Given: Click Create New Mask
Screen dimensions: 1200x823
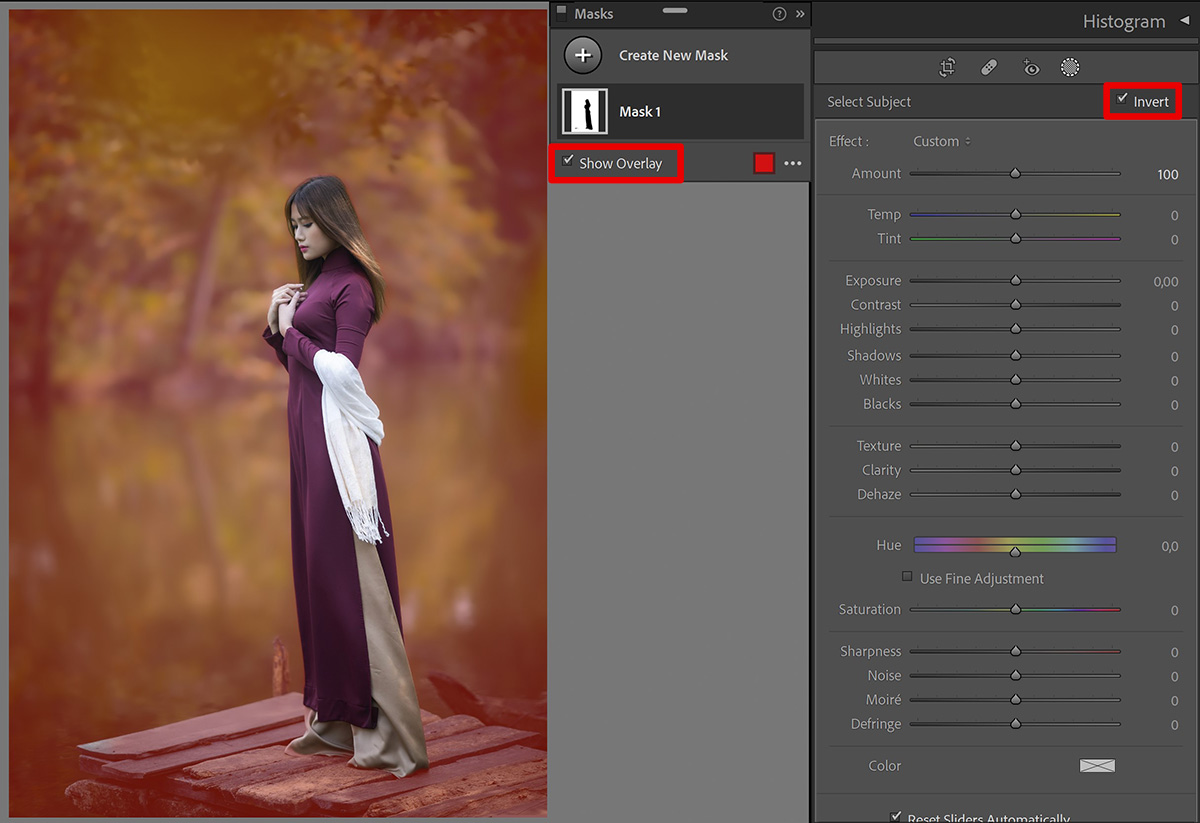Looking at the screenshot, I should coord(674,55).
